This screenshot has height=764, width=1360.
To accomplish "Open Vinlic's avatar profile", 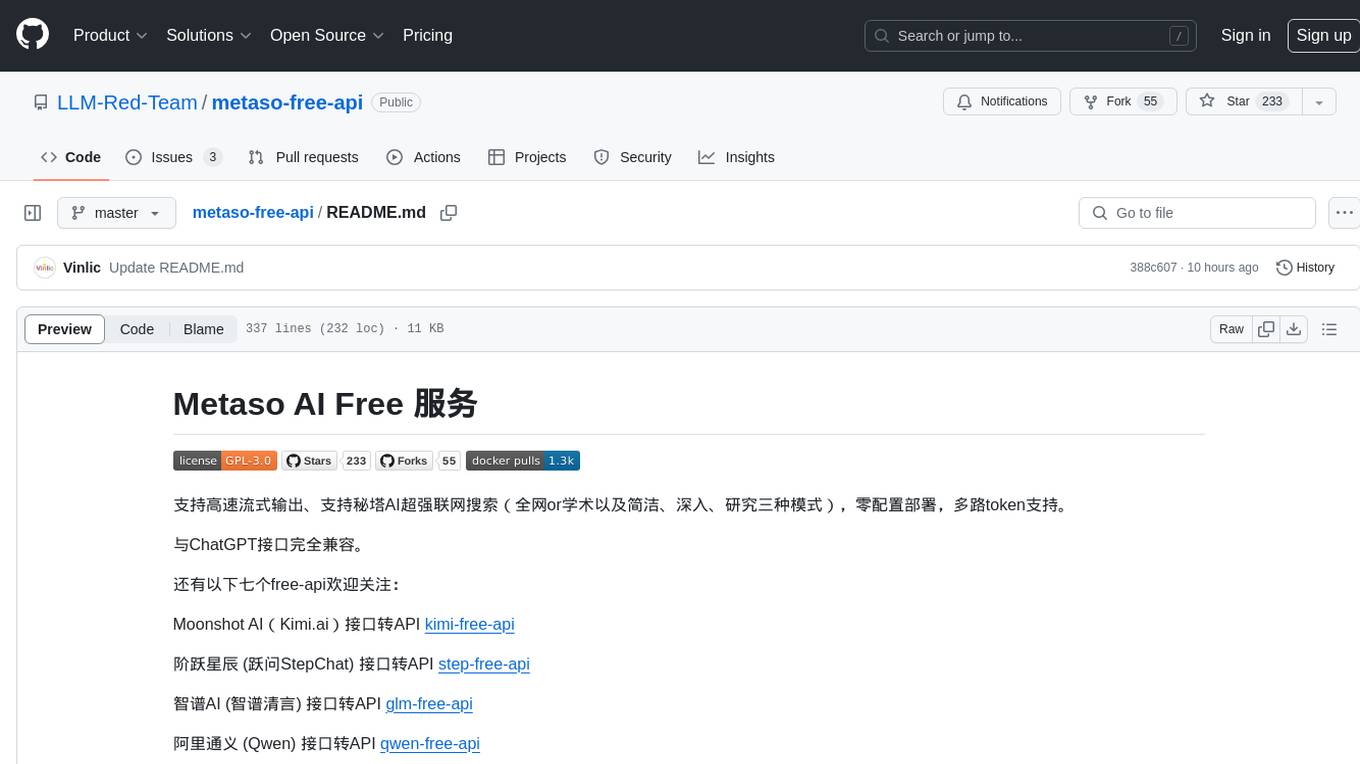I will point(44,268).
